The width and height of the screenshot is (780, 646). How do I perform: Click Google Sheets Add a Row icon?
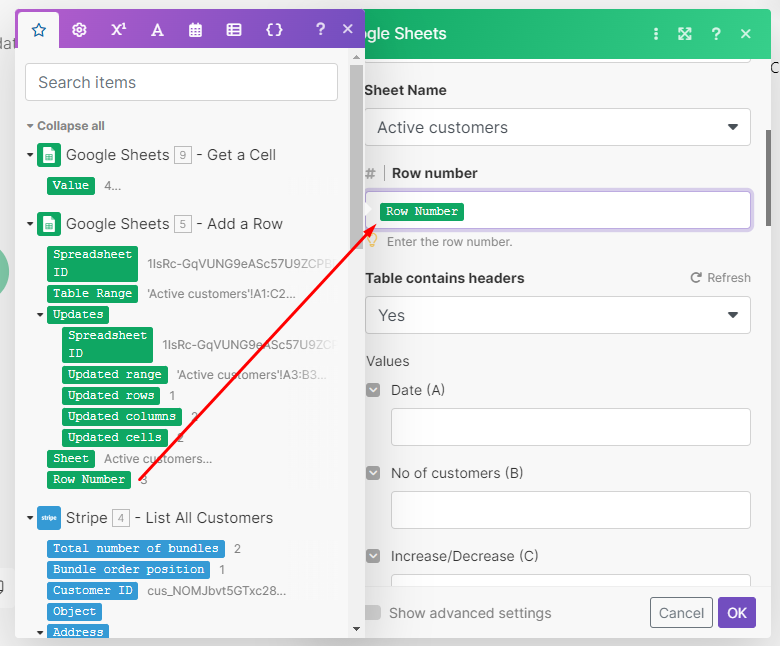[x=49, y=224]
